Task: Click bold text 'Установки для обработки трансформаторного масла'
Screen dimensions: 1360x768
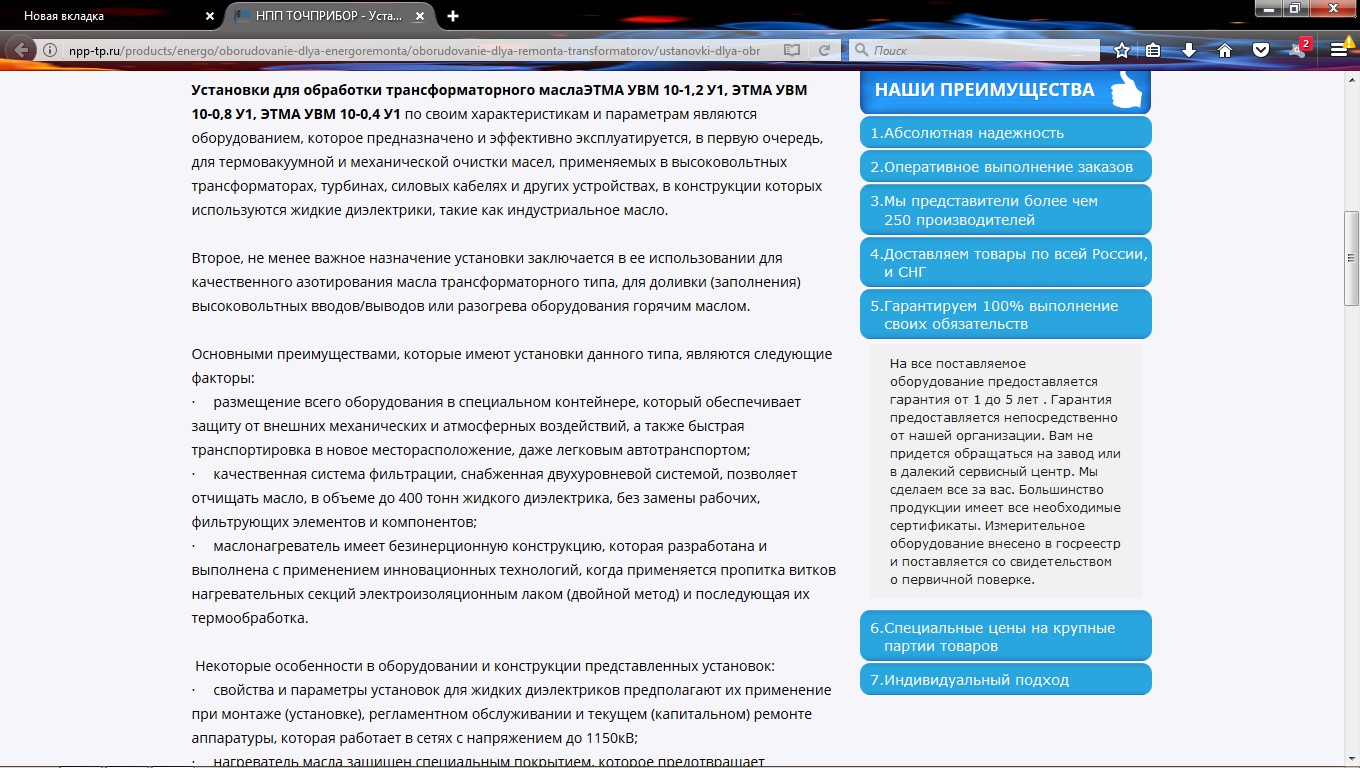Action: 387,90
